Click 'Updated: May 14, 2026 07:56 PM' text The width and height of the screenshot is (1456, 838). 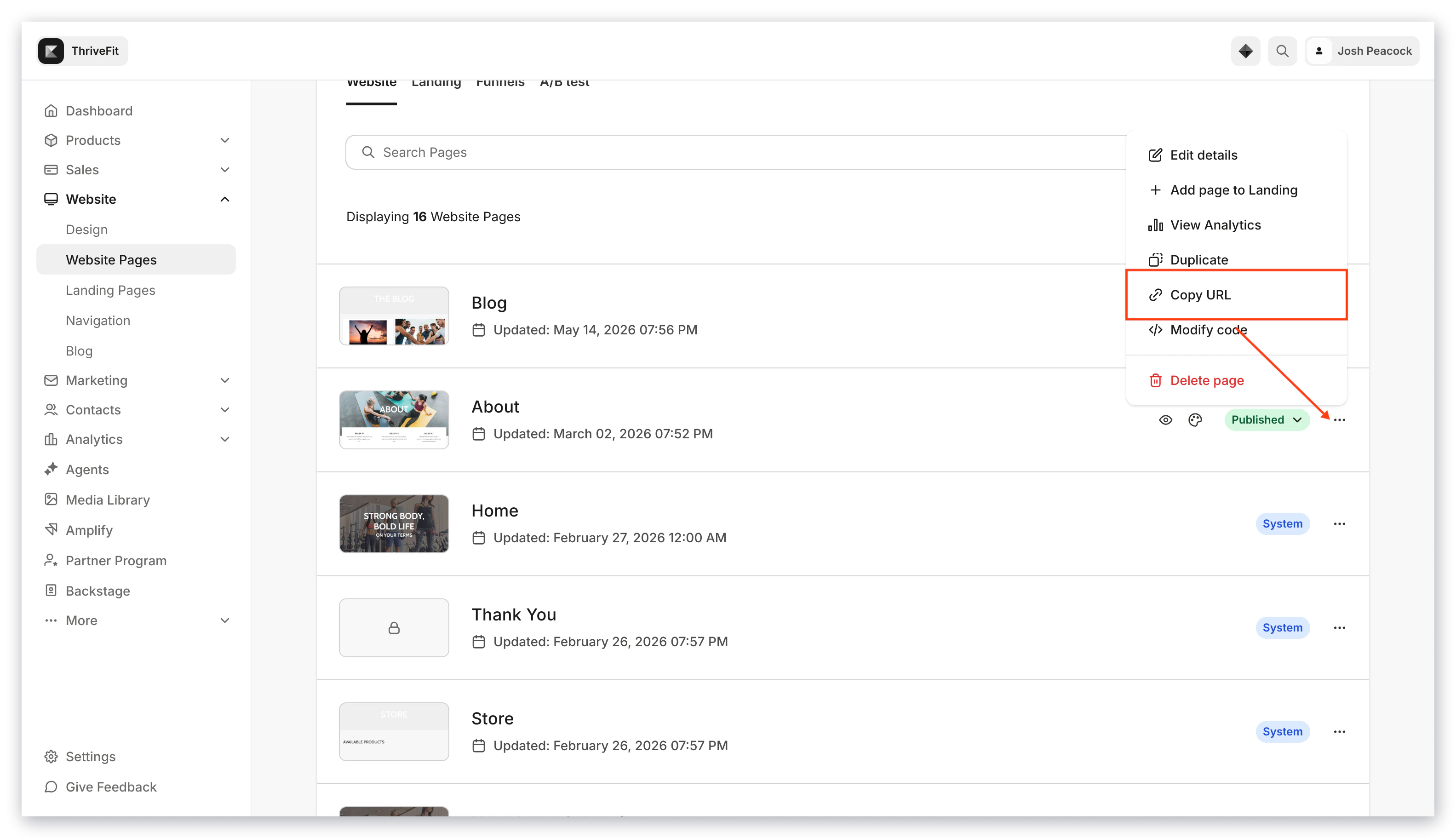click(x=595, y=330)
